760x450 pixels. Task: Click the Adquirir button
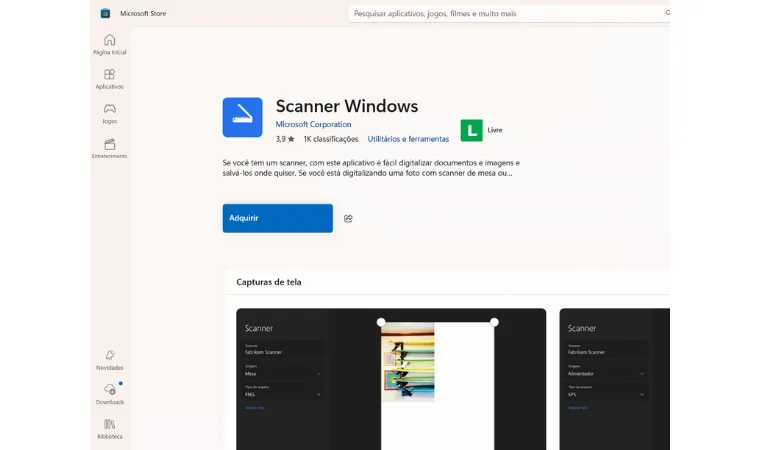[x=278, y=218]
